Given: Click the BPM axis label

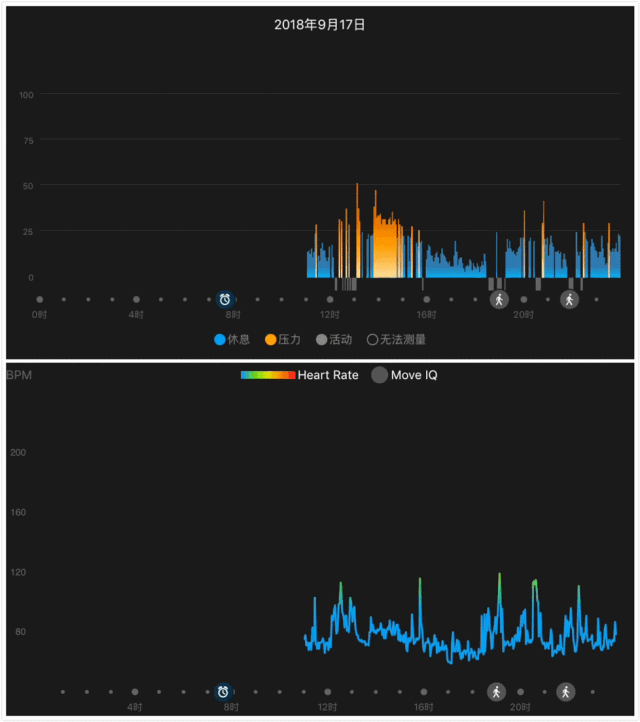Looking at the screenshot, I should (19, 376).
